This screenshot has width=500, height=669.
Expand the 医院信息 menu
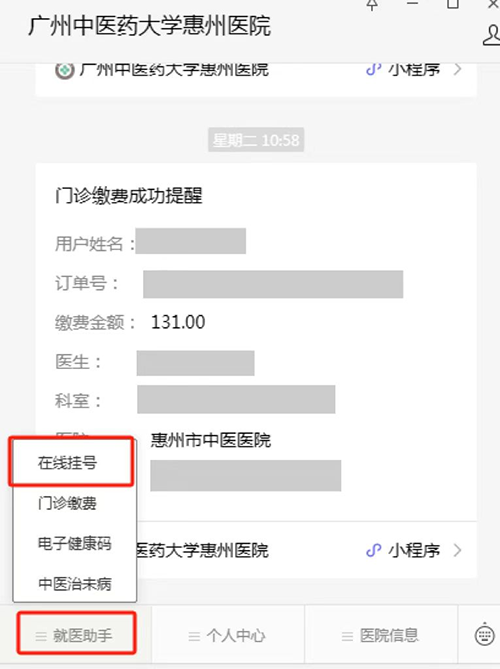381,636
